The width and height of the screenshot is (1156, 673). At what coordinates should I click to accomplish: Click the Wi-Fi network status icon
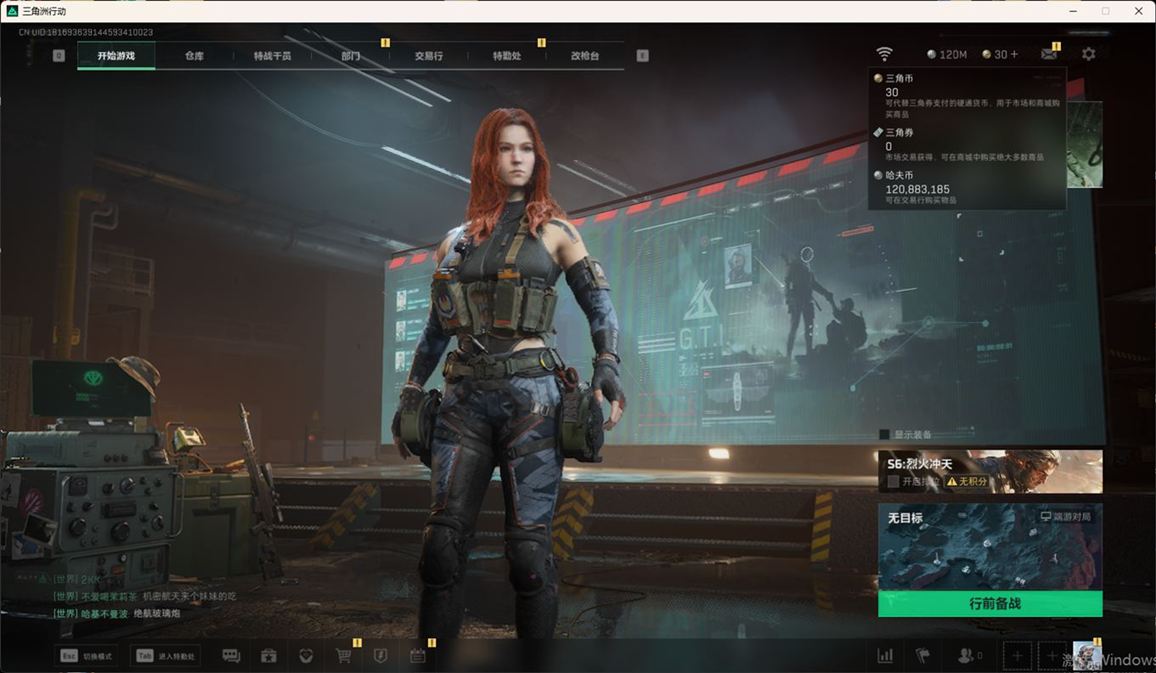(884, 54)
